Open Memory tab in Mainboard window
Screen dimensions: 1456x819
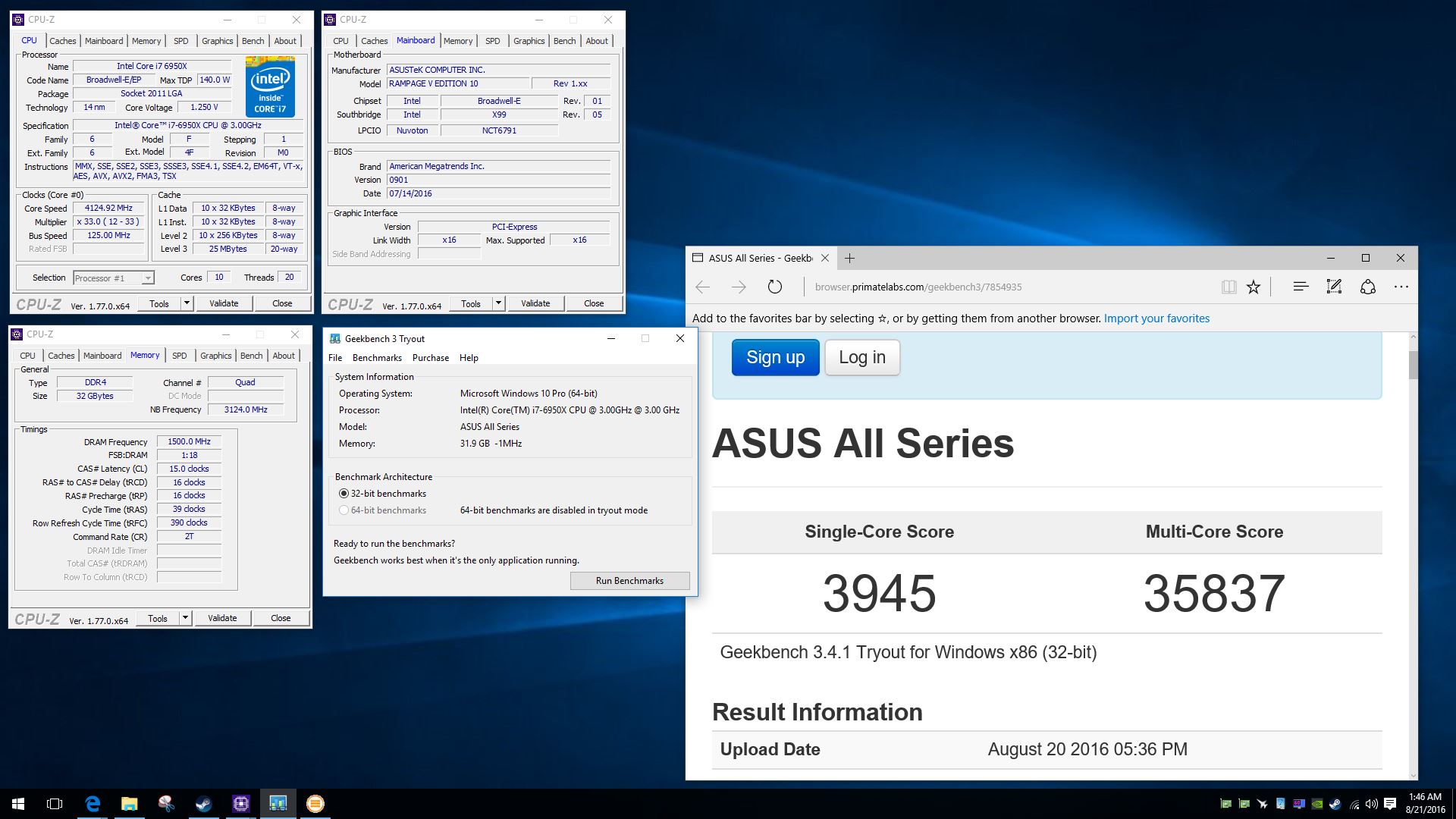pyautogui.click(x=458, y=41)
